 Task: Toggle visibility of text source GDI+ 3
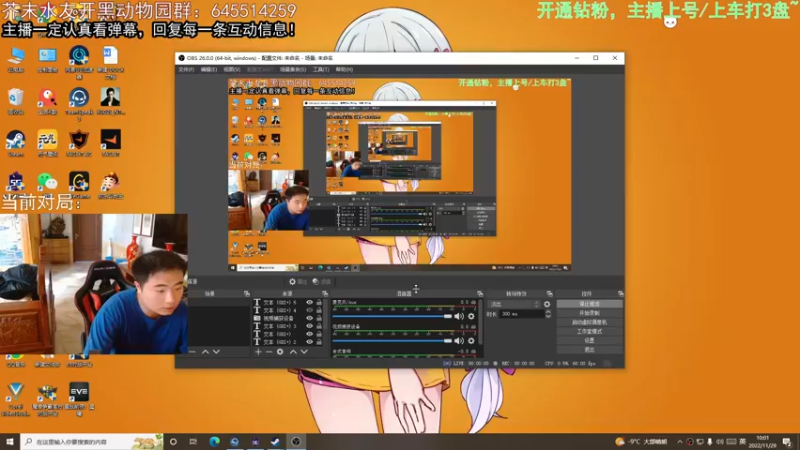pos(309,326)
